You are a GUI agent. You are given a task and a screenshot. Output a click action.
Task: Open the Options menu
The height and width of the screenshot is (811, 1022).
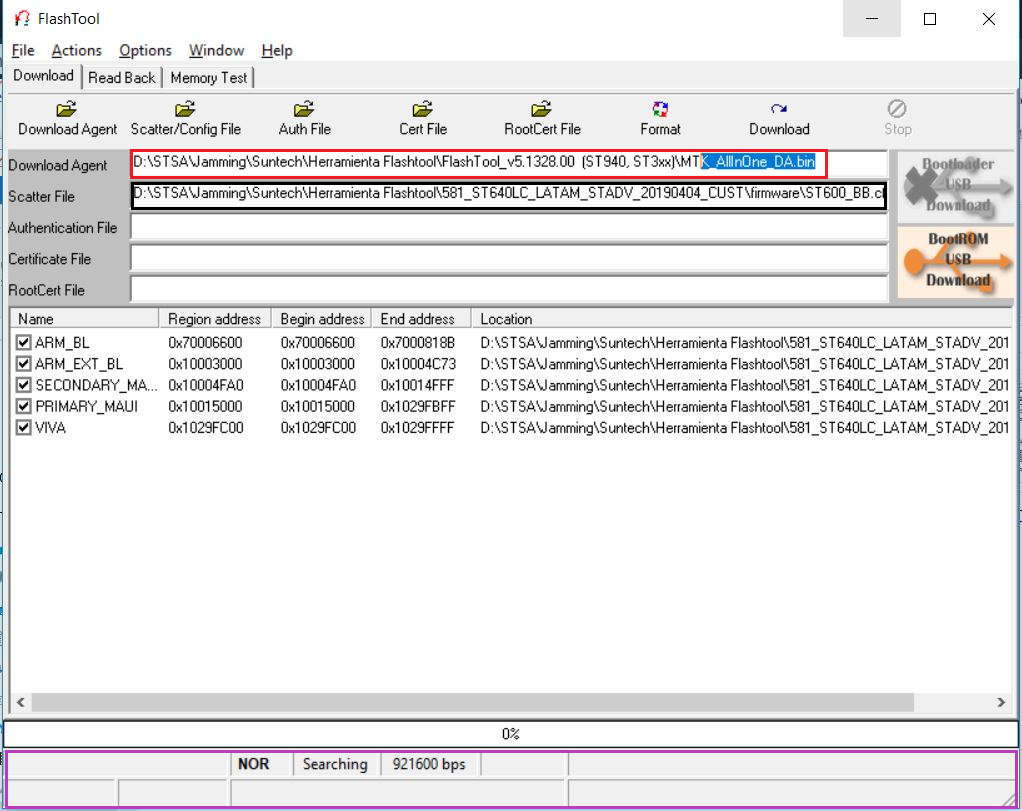145,50
